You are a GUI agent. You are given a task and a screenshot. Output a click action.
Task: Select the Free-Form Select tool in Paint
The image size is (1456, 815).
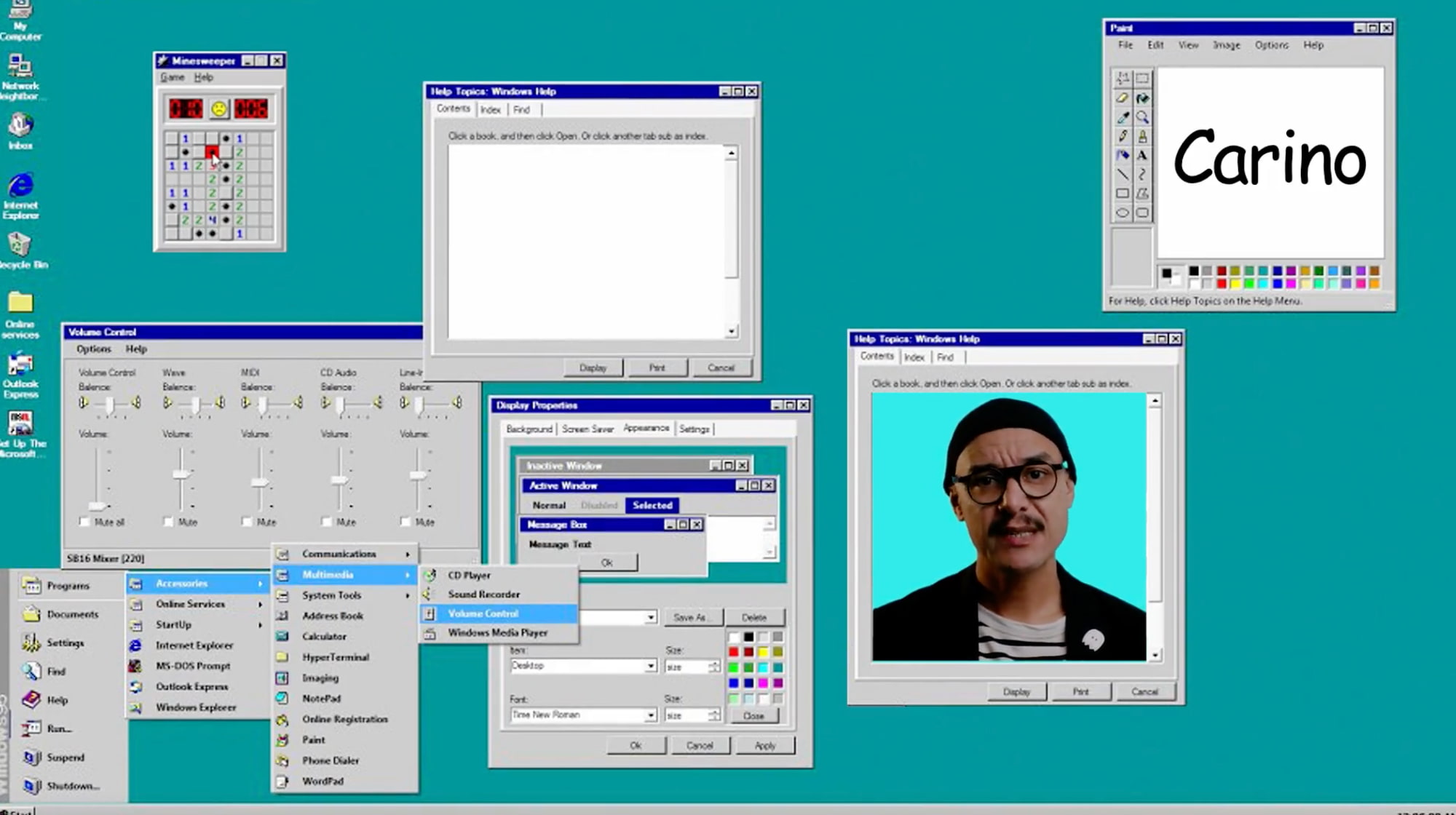[x=1123, y=79]
